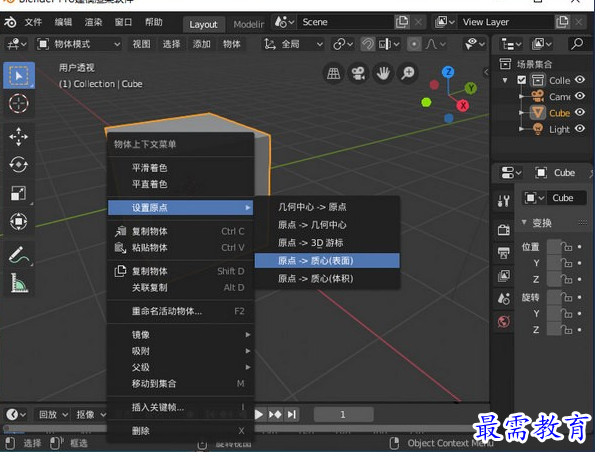This screenshot has width=597, height=459.
Task: Click the View Layer name field
Action: pyautogui.click(x=506, y=22)
